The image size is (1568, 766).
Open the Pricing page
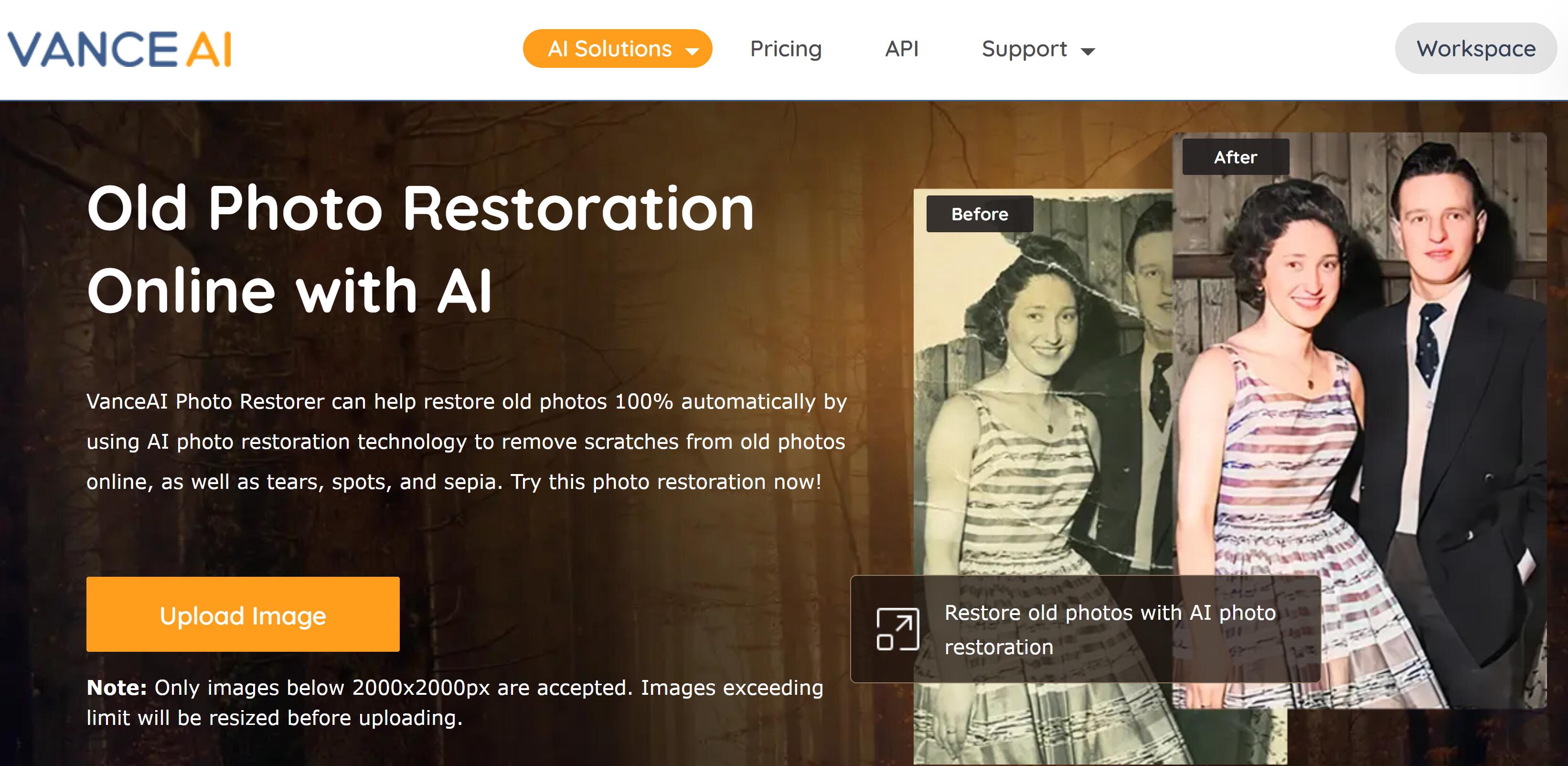click(785, 49)
